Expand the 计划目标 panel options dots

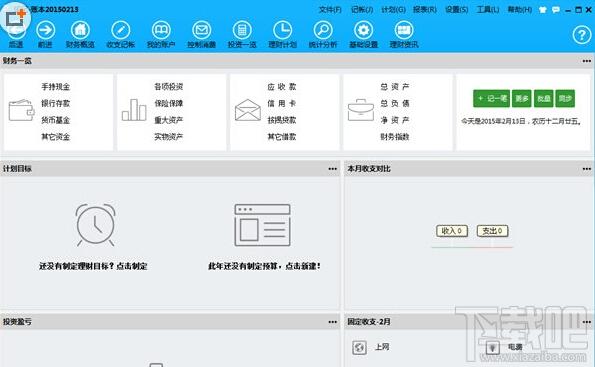point(332,169)
